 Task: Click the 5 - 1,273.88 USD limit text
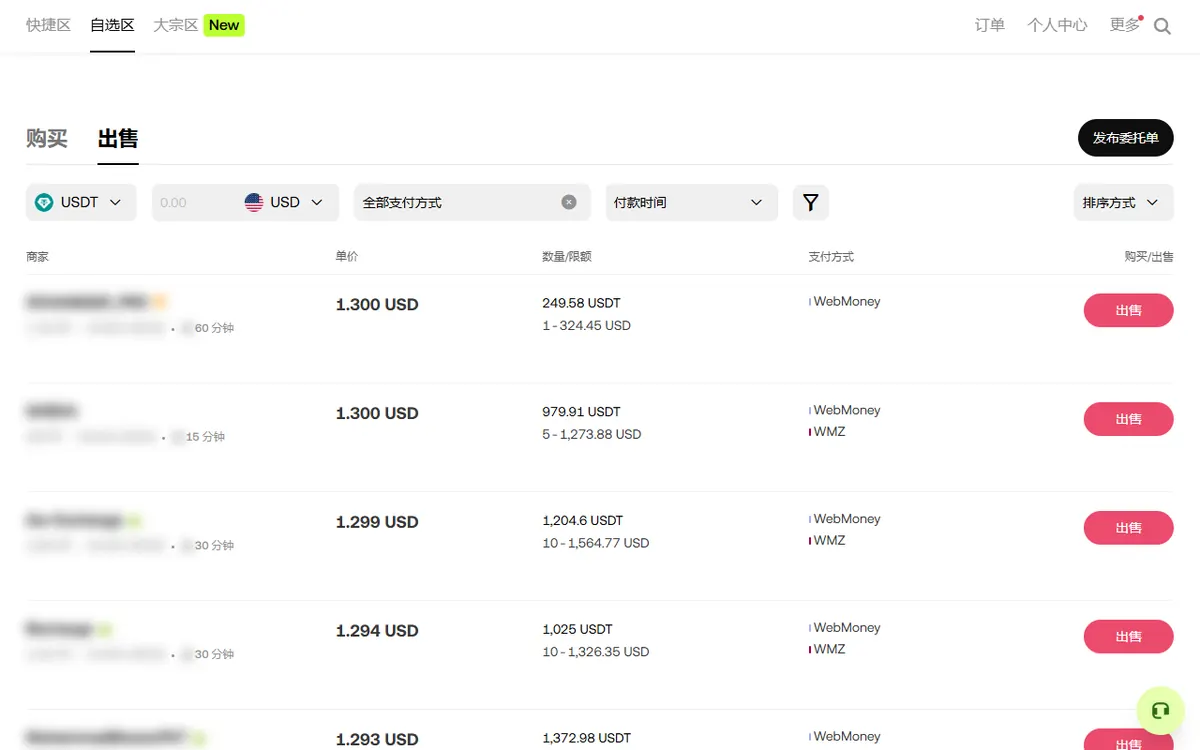click(591, 435)
